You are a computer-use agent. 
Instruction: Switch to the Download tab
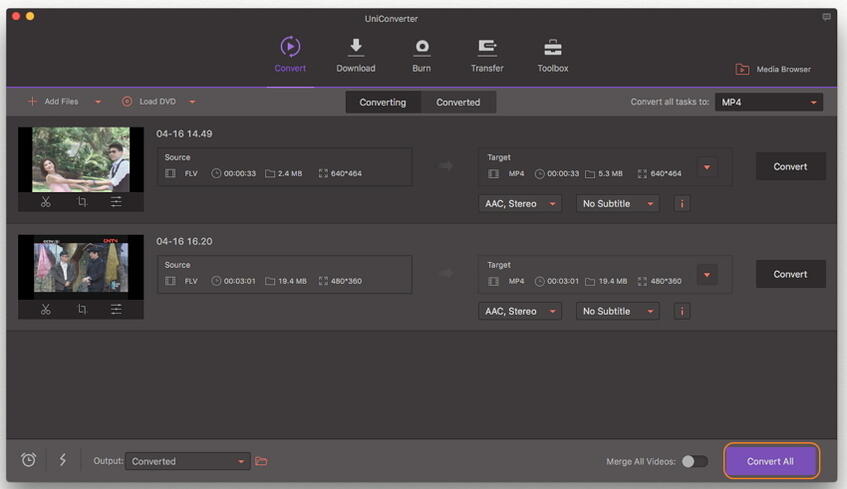(355, 54)
